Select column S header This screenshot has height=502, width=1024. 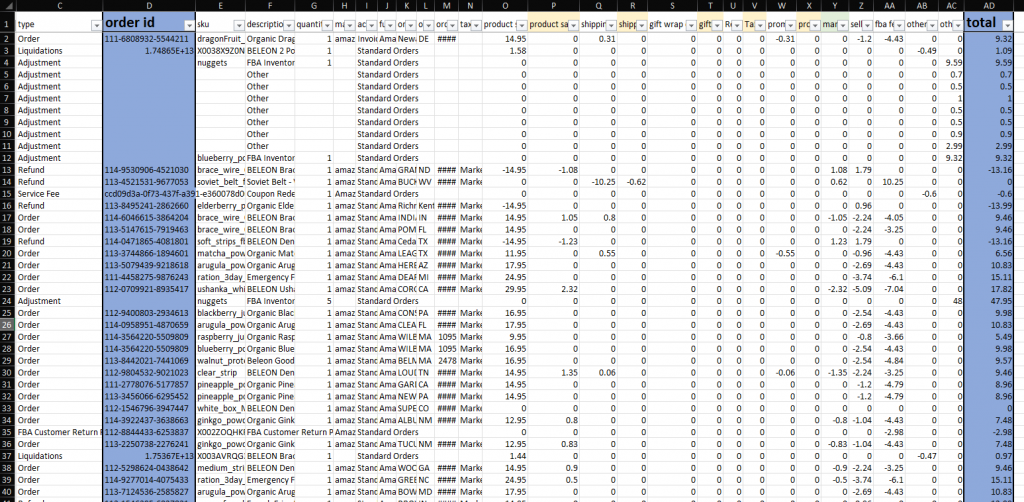[670, 7]
